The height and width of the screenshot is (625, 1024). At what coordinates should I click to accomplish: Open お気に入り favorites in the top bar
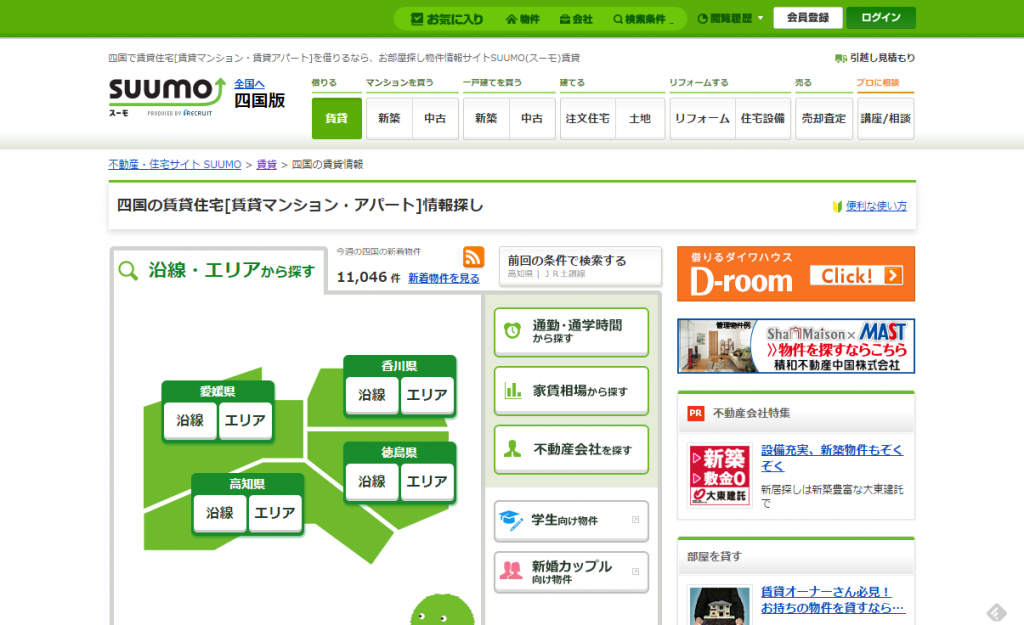tap(447, 19)
